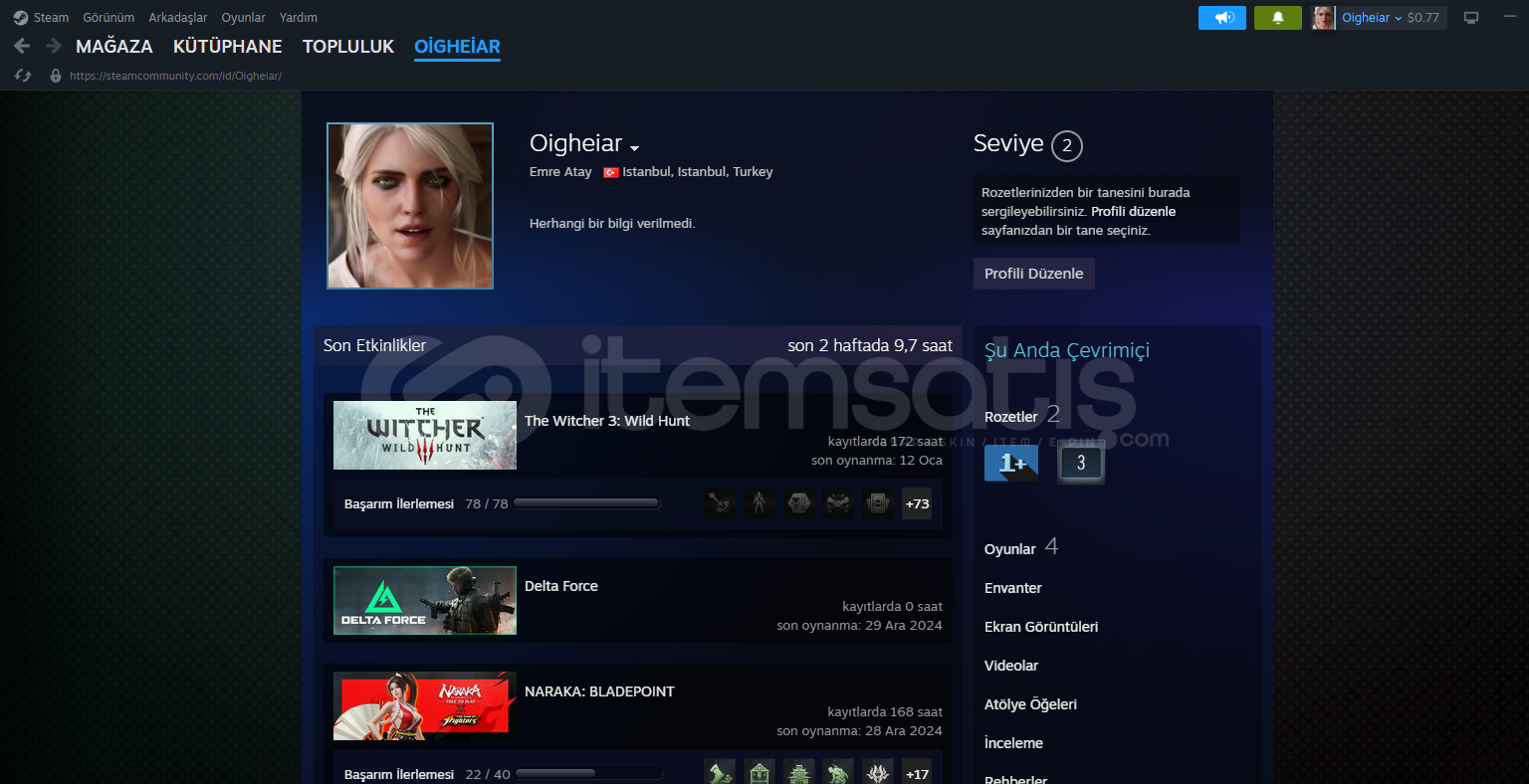Switch to the MAĞAZA tab
1529x784 pixels.
(x=114, y=47)
